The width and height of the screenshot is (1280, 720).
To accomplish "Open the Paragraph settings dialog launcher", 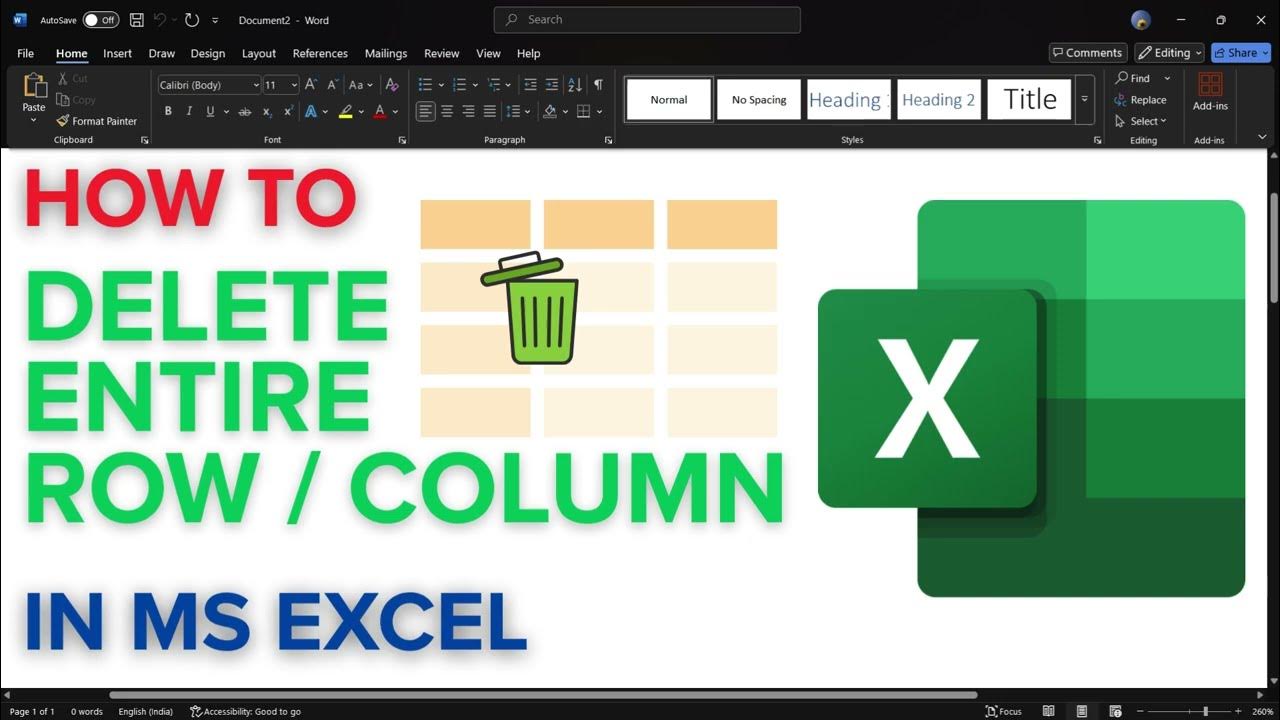I will pos(608,140).
